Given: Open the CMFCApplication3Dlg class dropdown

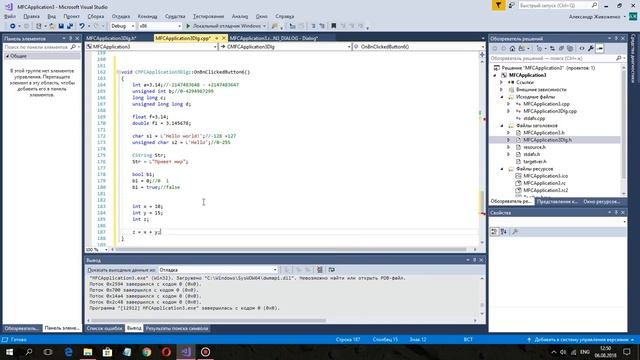Looking at the screenshot, I should point(285,47).
